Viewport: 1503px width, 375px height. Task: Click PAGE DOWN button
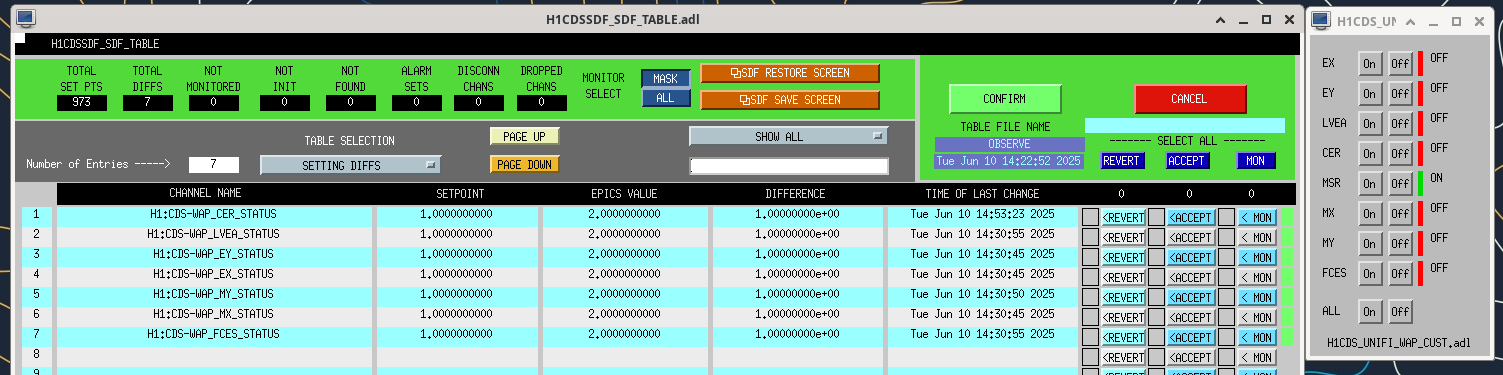pos(524,164)
